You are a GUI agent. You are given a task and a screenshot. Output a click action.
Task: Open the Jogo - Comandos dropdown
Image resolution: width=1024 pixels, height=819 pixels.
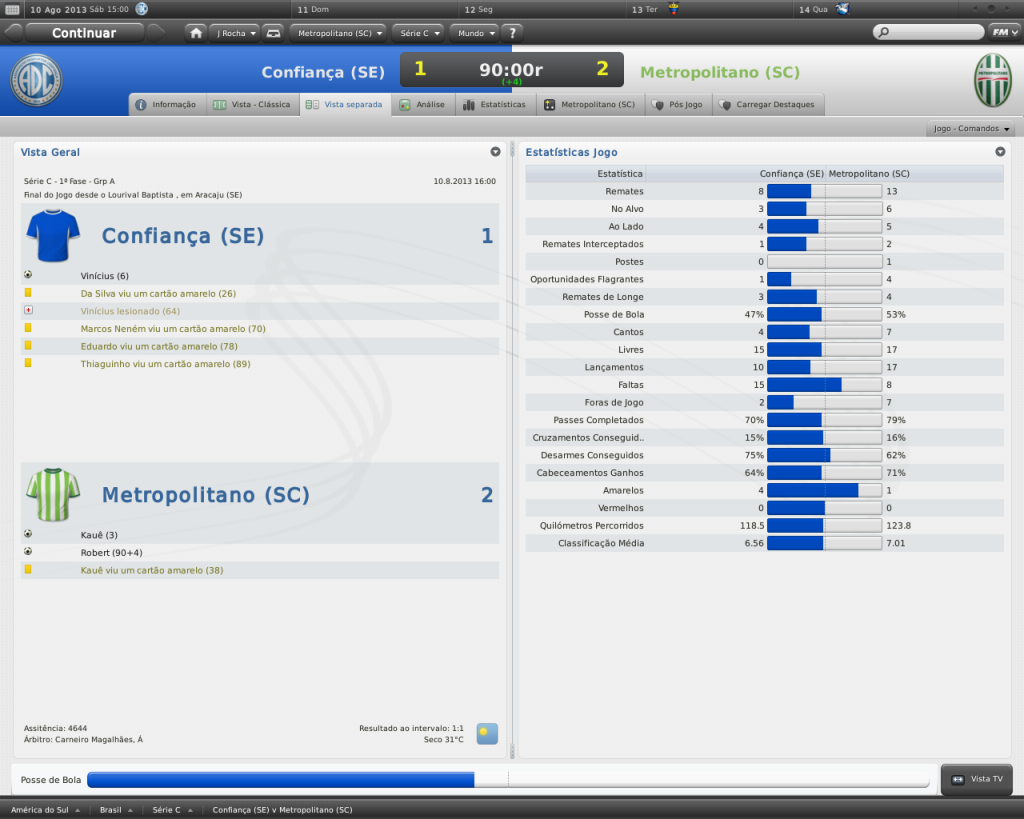pyautogui.click(x=972, y=129)
